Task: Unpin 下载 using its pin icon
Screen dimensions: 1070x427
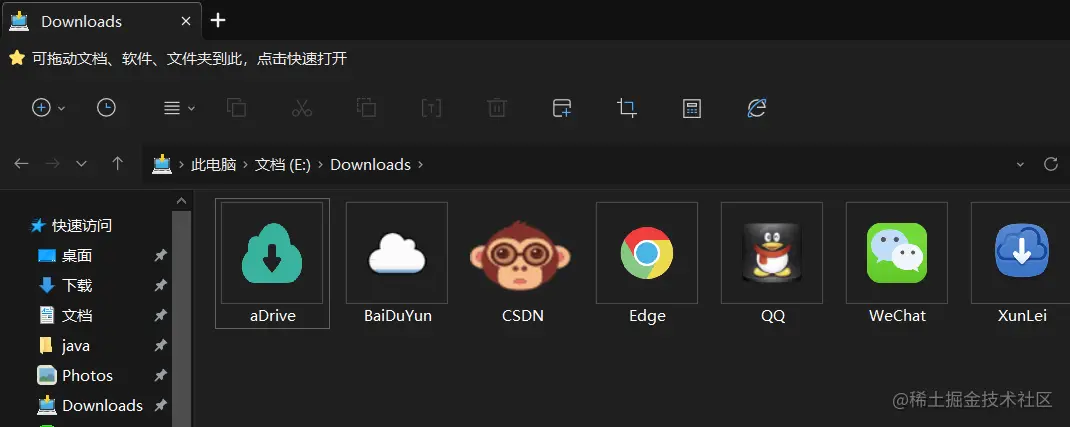Action: point(160,285)
